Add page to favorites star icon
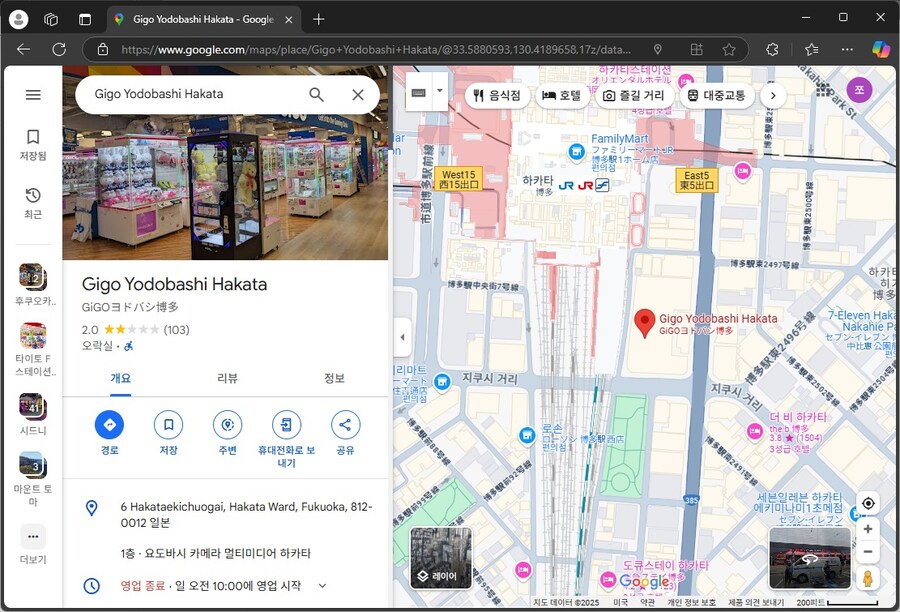 [x=729, y=49]
